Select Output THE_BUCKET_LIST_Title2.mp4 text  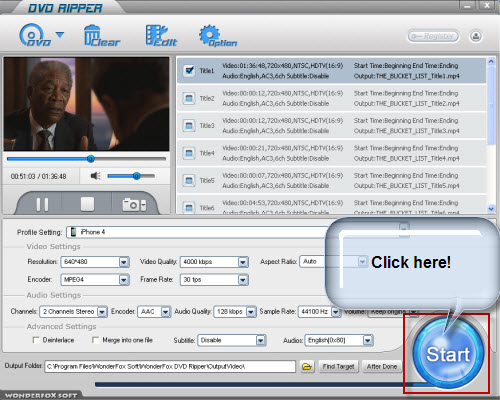(x=407, y=104)
